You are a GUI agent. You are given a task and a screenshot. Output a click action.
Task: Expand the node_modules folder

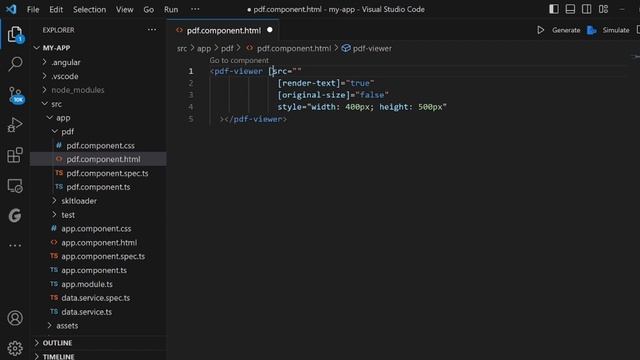(78, 90)
